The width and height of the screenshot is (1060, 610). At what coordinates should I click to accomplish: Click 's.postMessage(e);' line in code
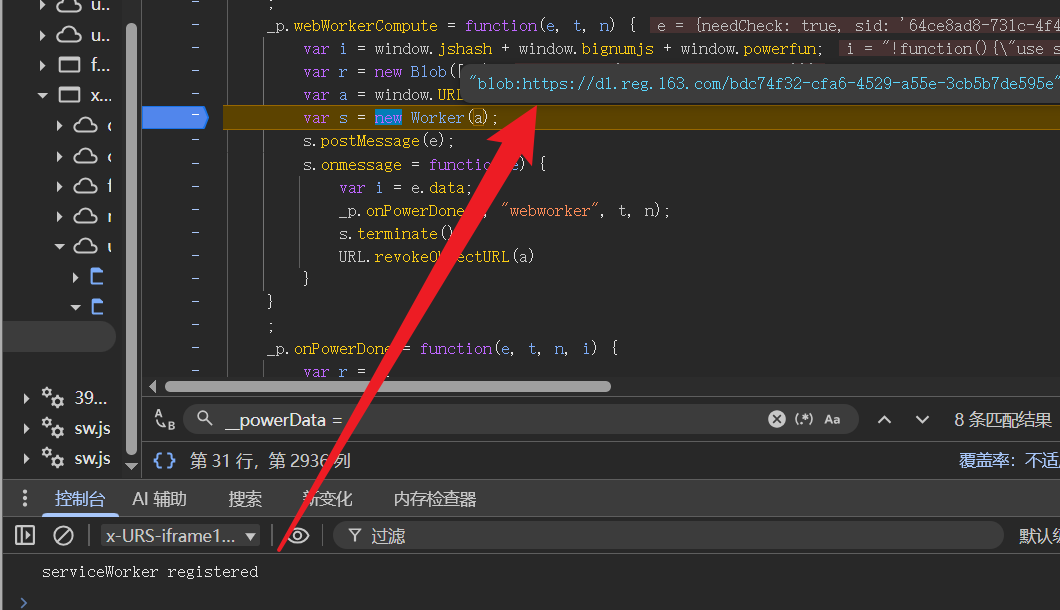coord(379,141)
